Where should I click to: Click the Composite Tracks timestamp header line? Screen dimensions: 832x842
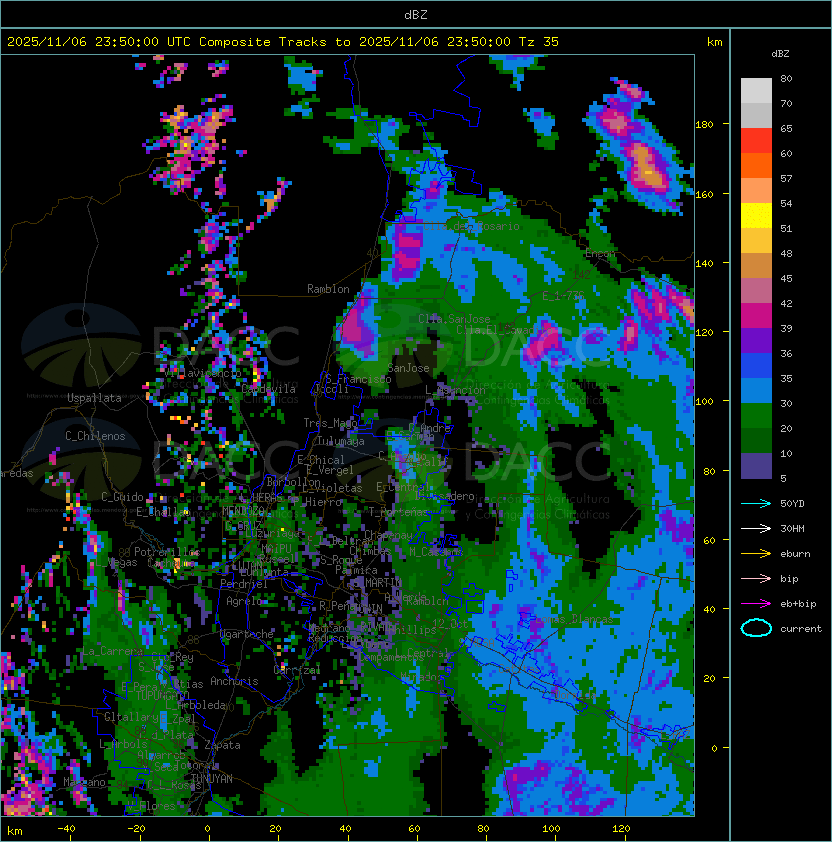[x=283, y=42]
